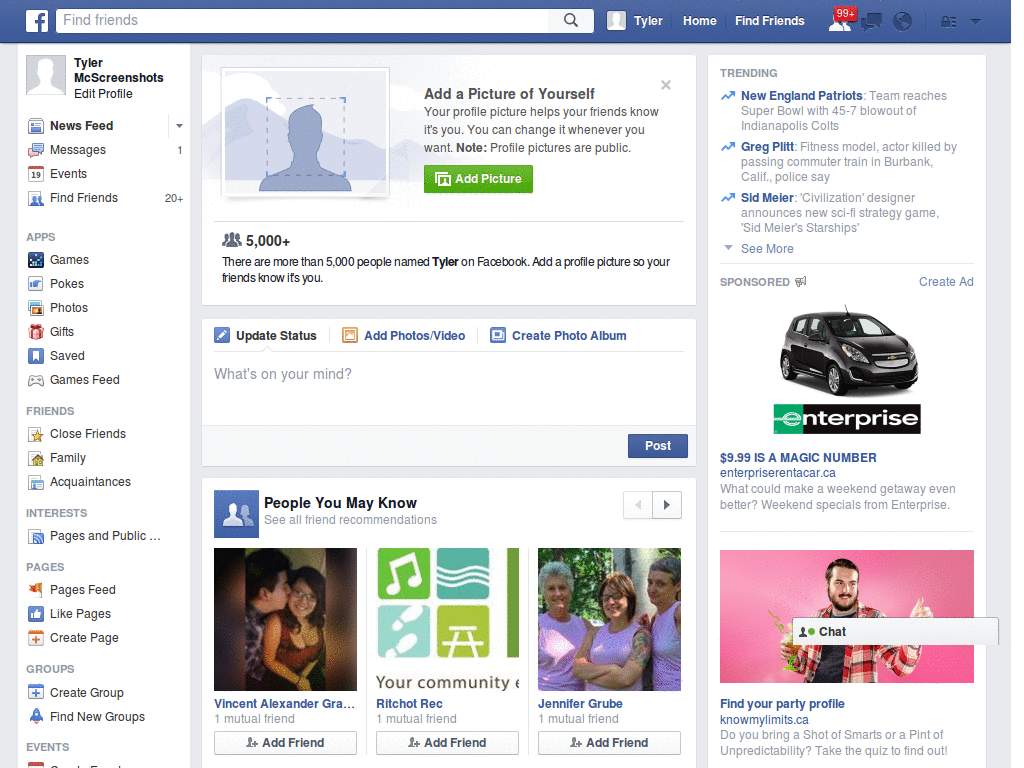Click the green Add Picture button
This screenshot has height=768, width=1024.
[478, 179]
